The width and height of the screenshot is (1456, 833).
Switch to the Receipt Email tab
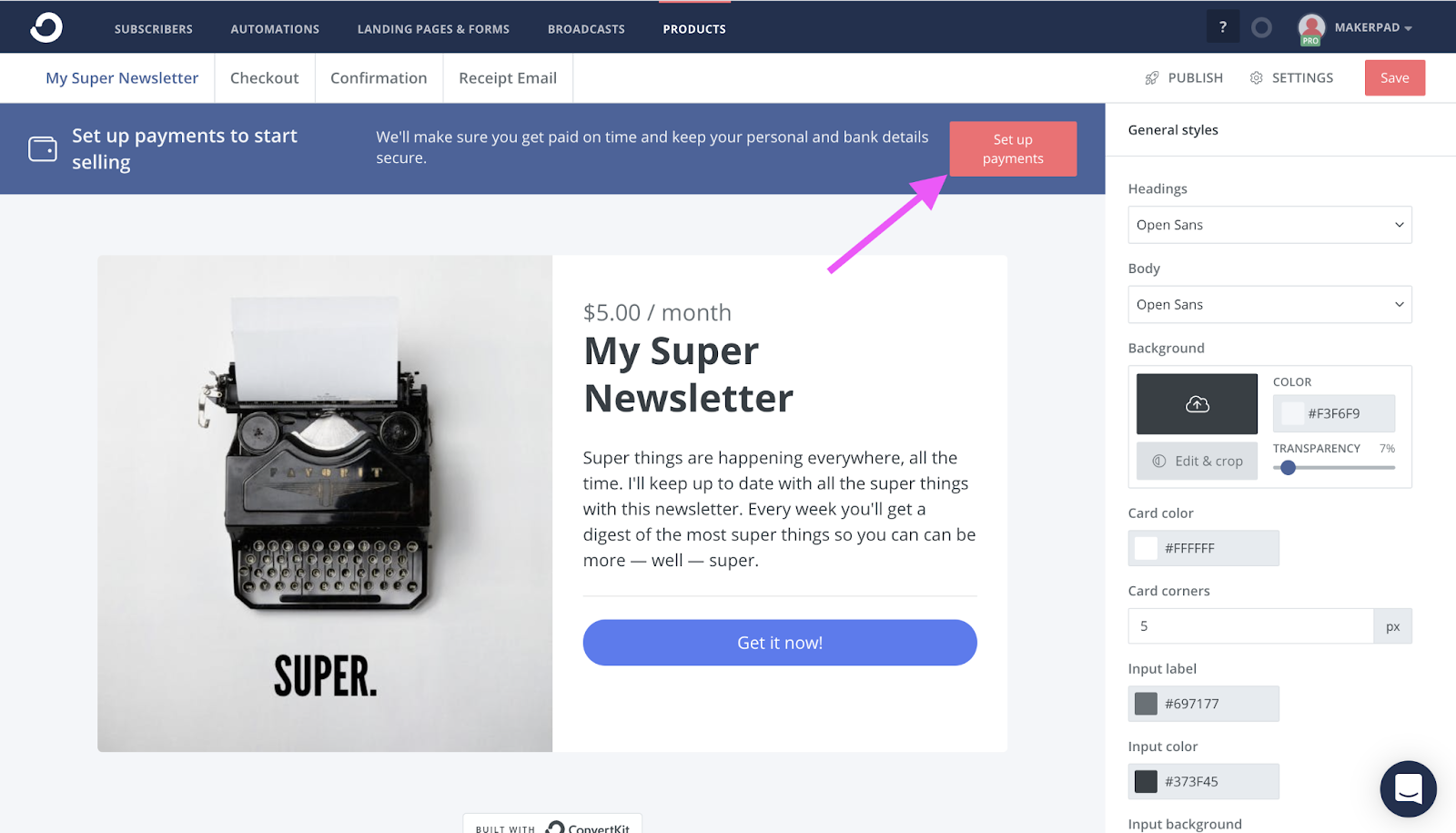[x=508, y=78]
